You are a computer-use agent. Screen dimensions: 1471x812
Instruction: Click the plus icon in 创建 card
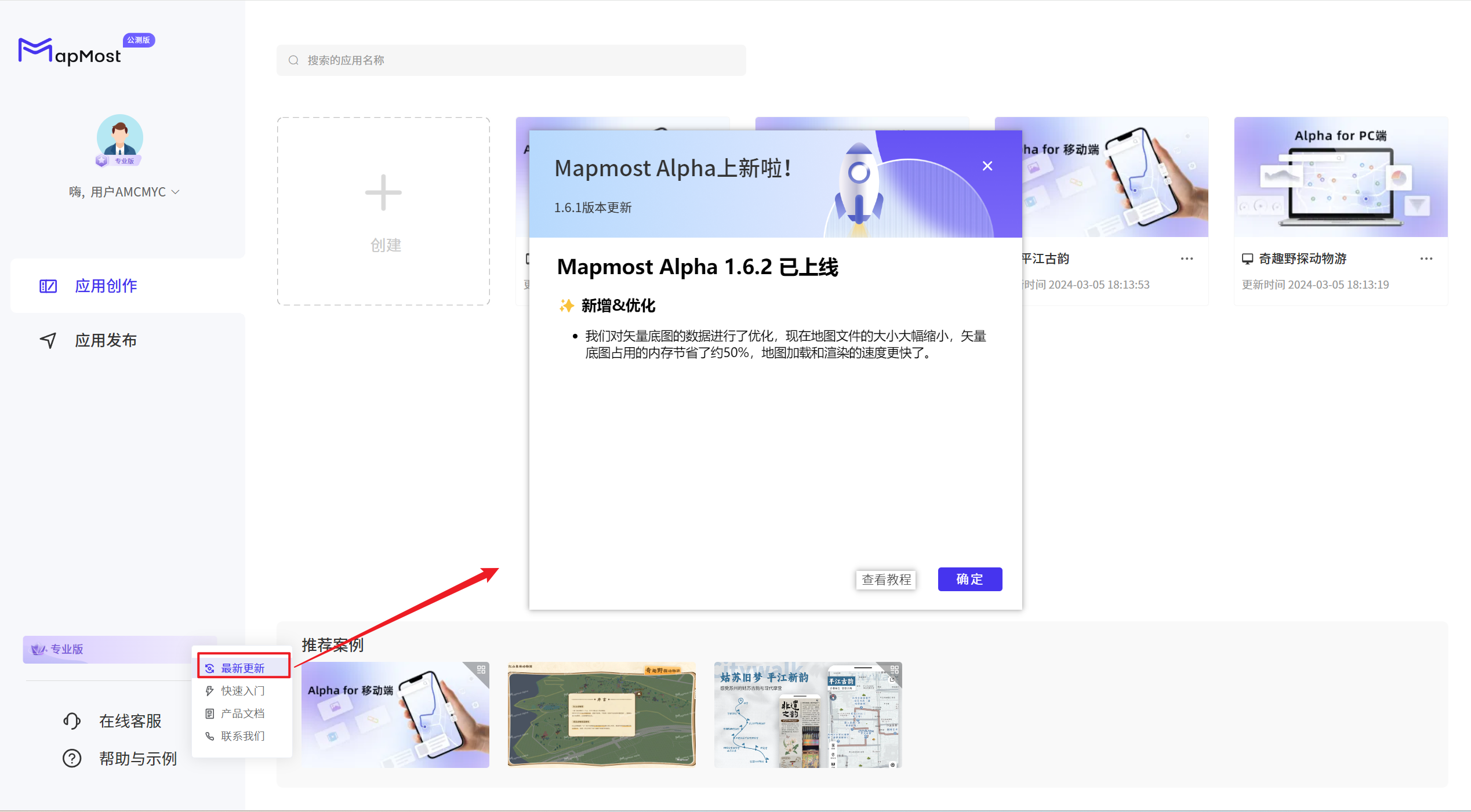click(383, 192)
